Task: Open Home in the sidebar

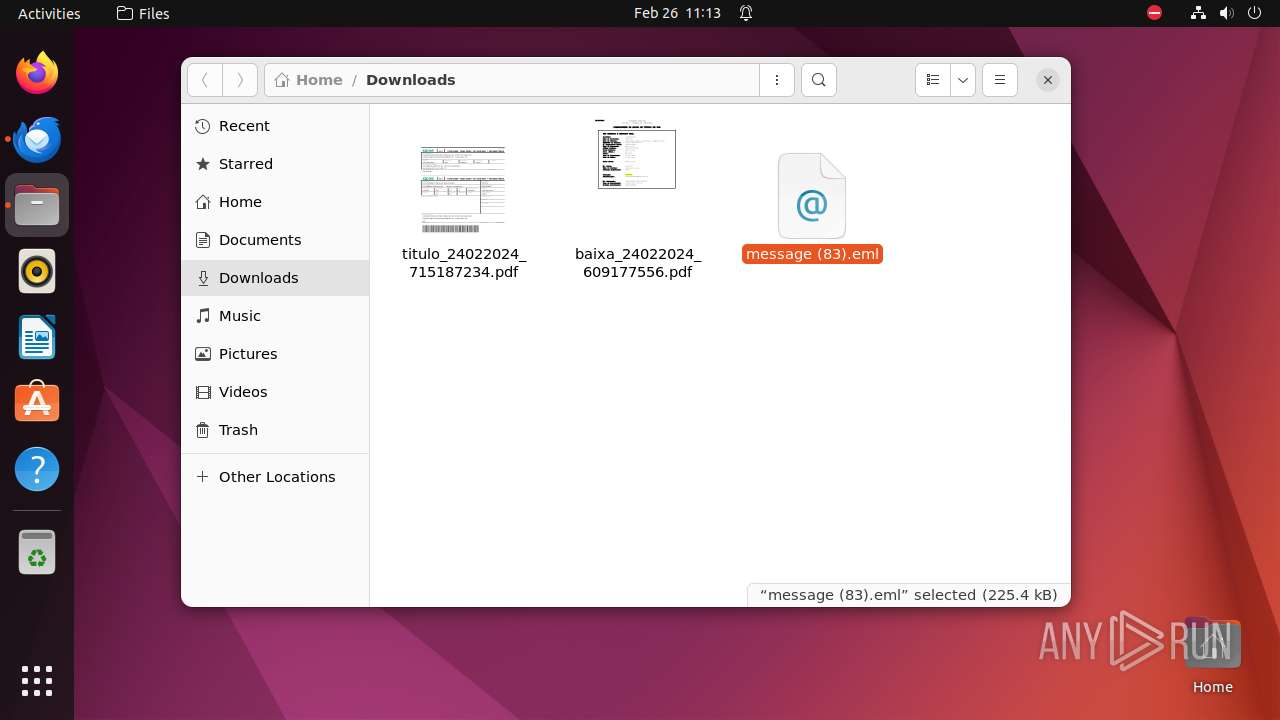Action: (x=275, y=202)
